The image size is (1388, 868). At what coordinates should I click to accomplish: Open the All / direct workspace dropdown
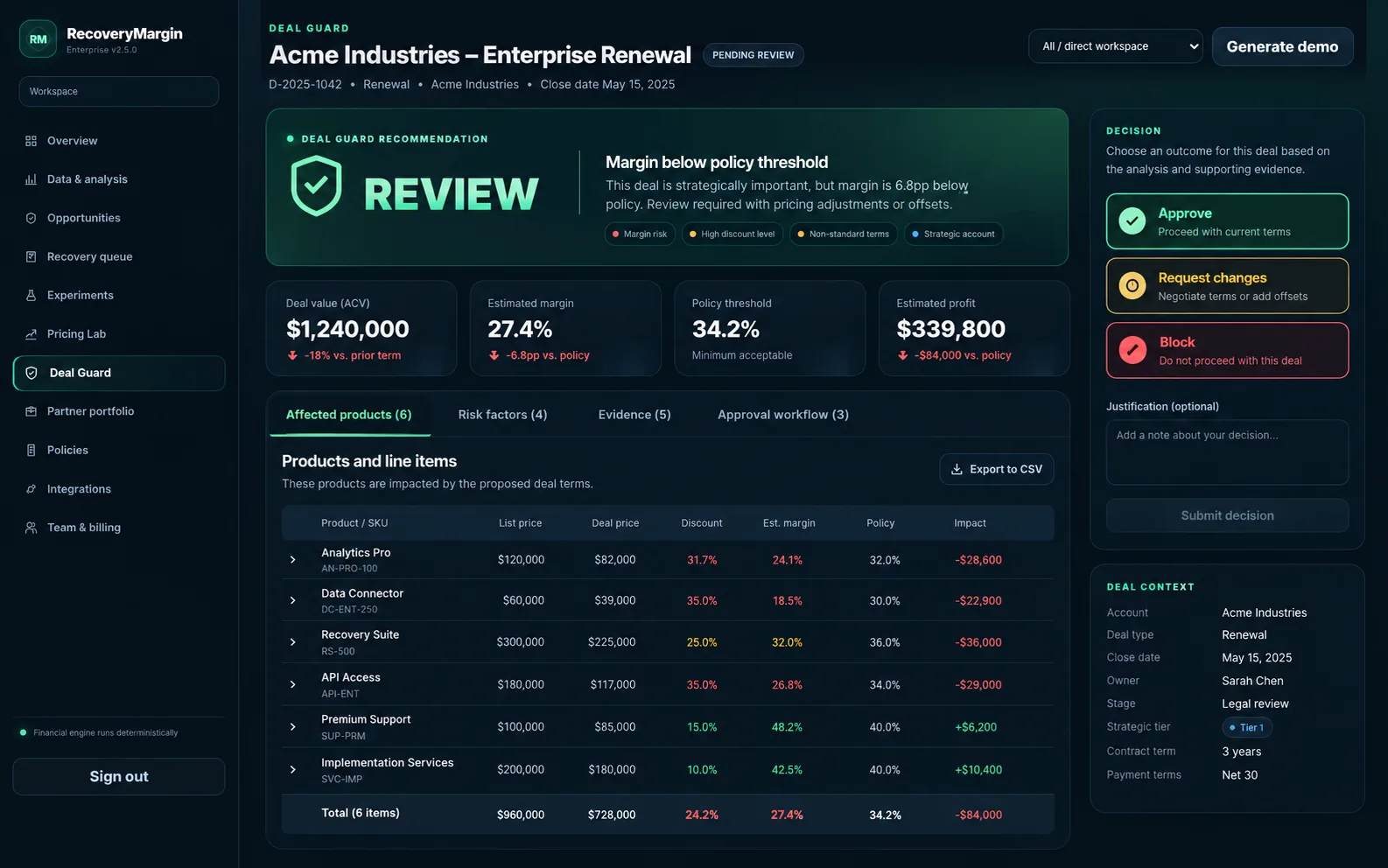point(1116,46)
